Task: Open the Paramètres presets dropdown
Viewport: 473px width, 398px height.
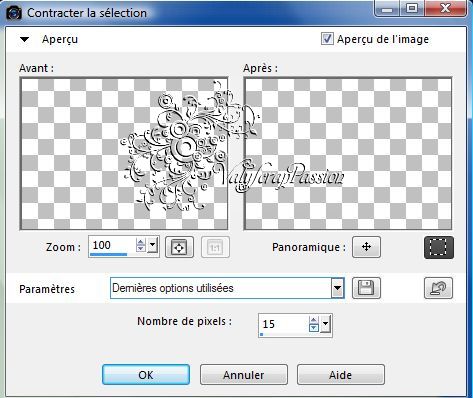Action: point(337,288)
